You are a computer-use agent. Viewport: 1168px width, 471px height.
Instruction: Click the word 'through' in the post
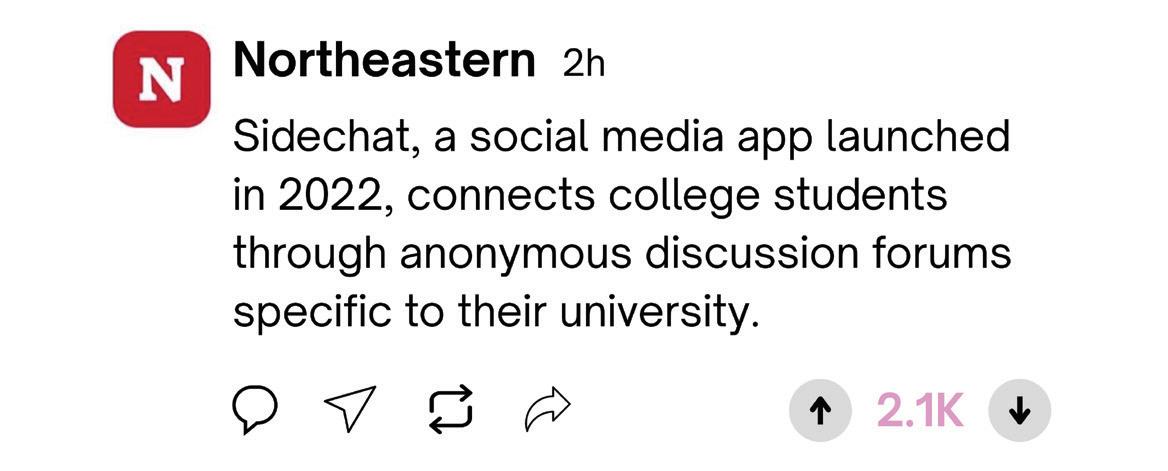[309, 254]
